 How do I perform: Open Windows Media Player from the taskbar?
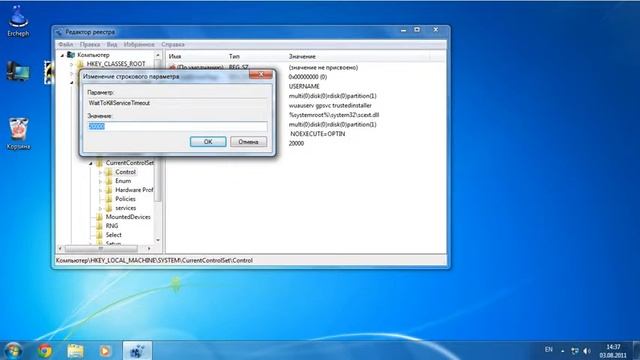105,351
